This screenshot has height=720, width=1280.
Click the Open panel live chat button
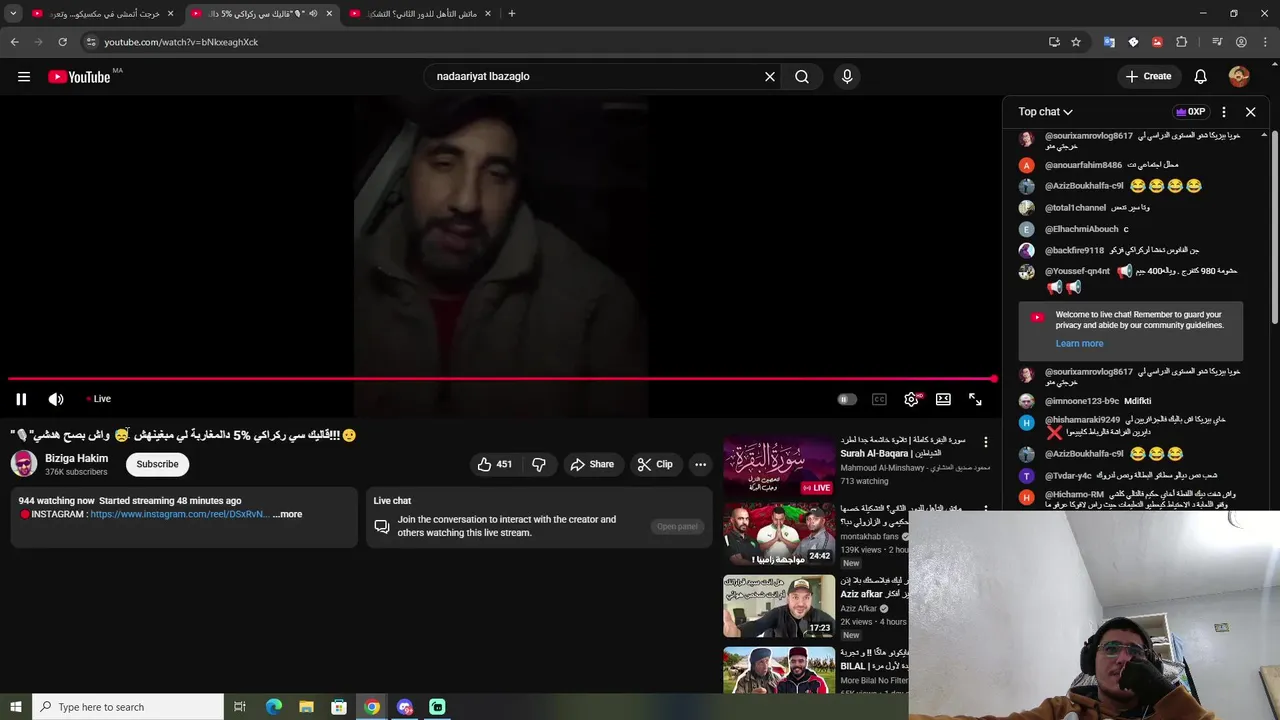(x=677, y=527)
